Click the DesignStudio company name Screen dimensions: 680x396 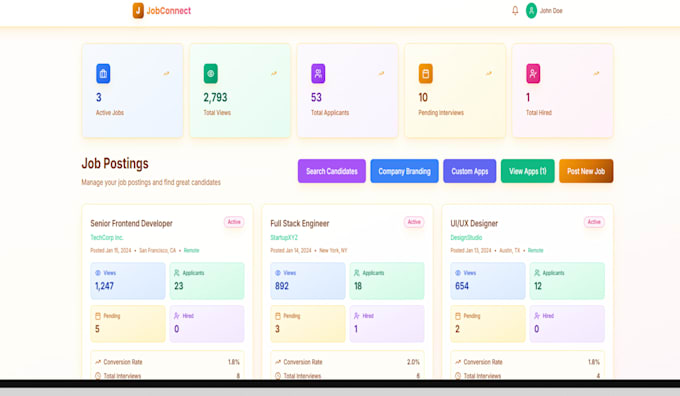point(466,237)
